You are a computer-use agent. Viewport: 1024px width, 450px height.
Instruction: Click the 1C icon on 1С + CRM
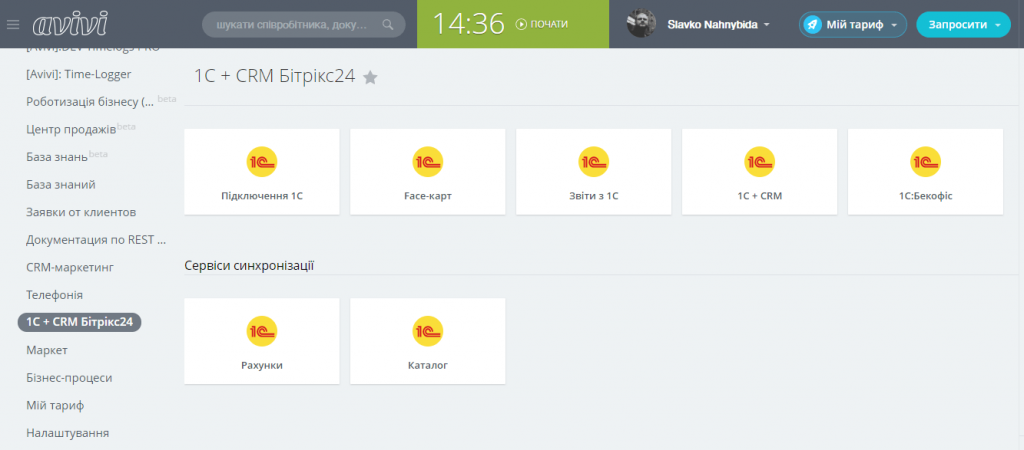tap(760, 161)
